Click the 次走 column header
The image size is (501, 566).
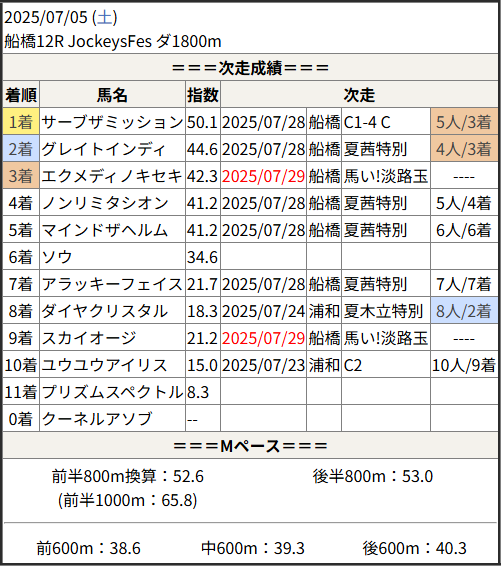point(359,95)
